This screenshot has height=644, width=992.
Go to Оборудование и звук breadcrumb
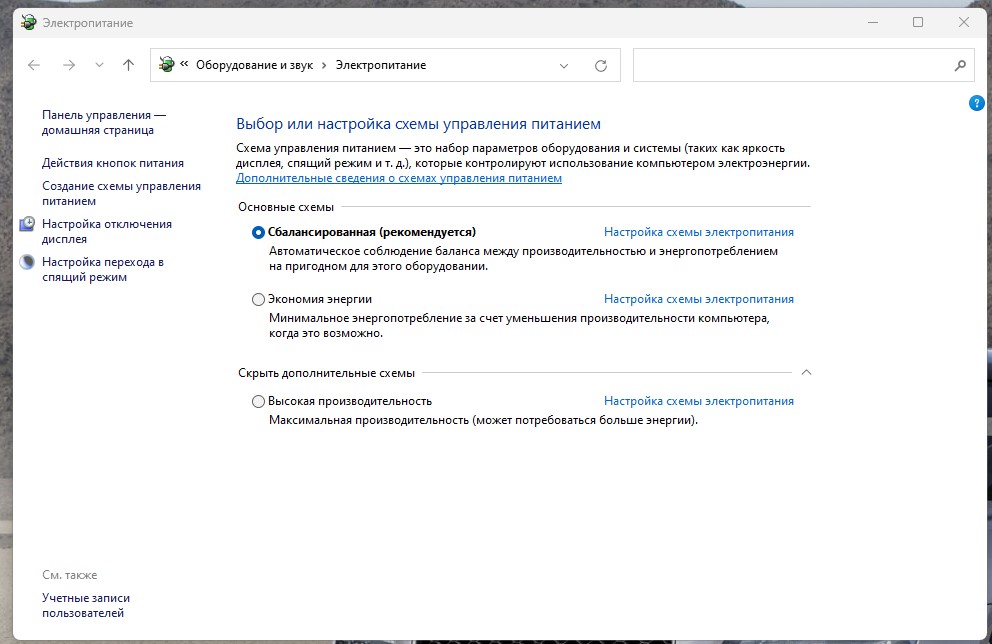[x=254, y=65]
